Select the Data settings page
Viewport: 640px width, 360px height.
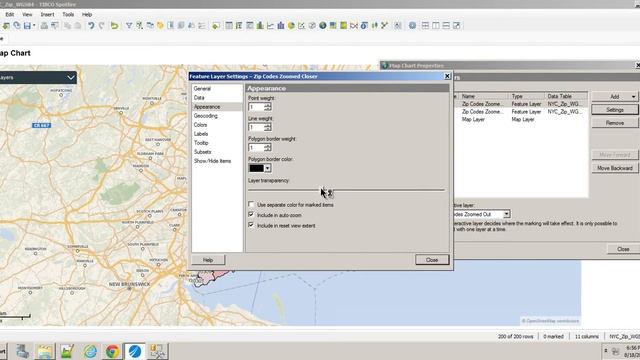(x=199, y=98)
